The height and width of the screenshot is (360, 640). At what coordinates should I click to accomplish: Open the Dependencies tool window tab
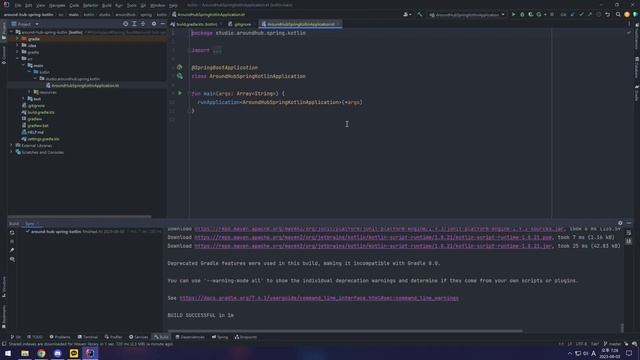[x=190, y=337]
